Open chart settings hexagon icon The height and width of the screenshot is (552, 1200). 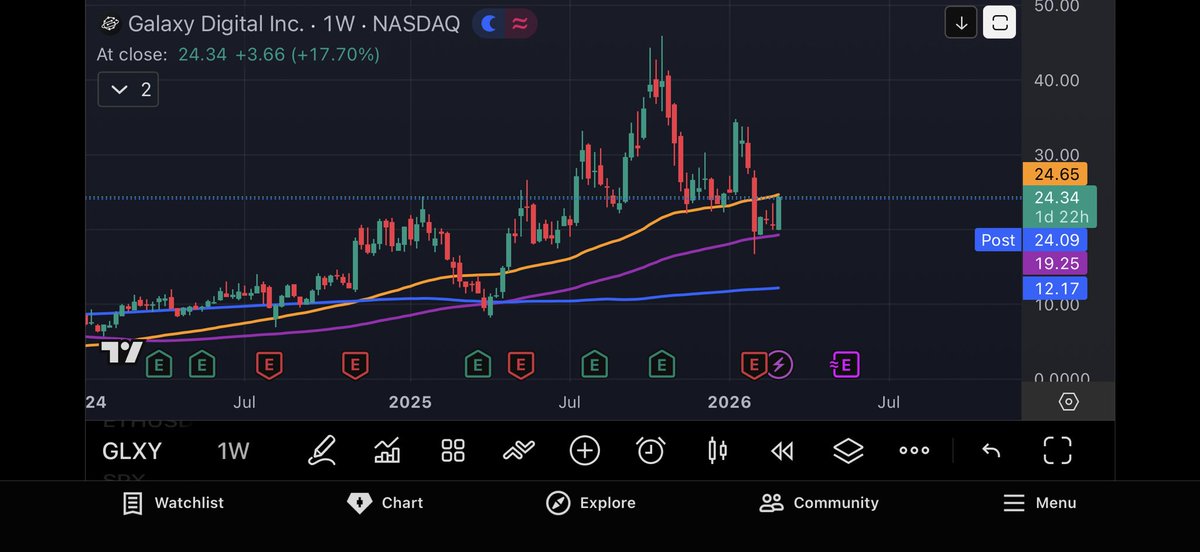pyautogui.click(x=1068, y=402)
